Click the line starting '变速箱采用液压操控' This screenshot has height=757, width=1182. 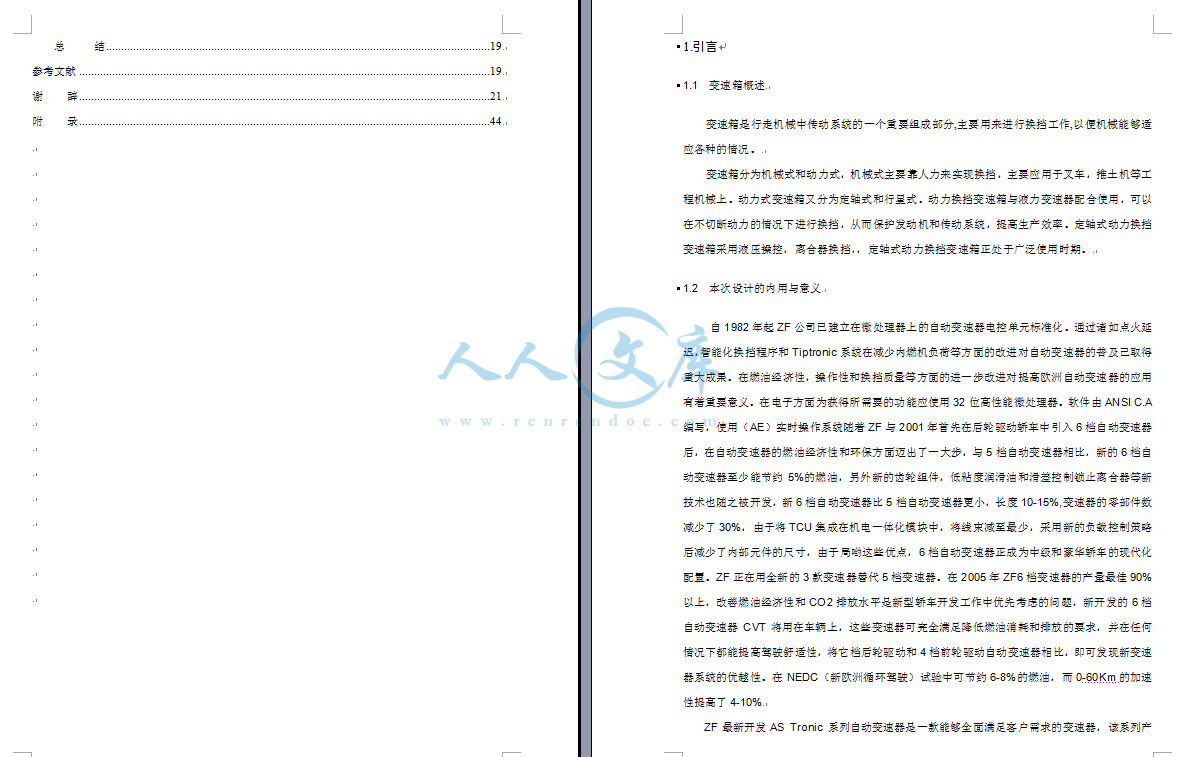pyautogui.click(x=886, y=249)
